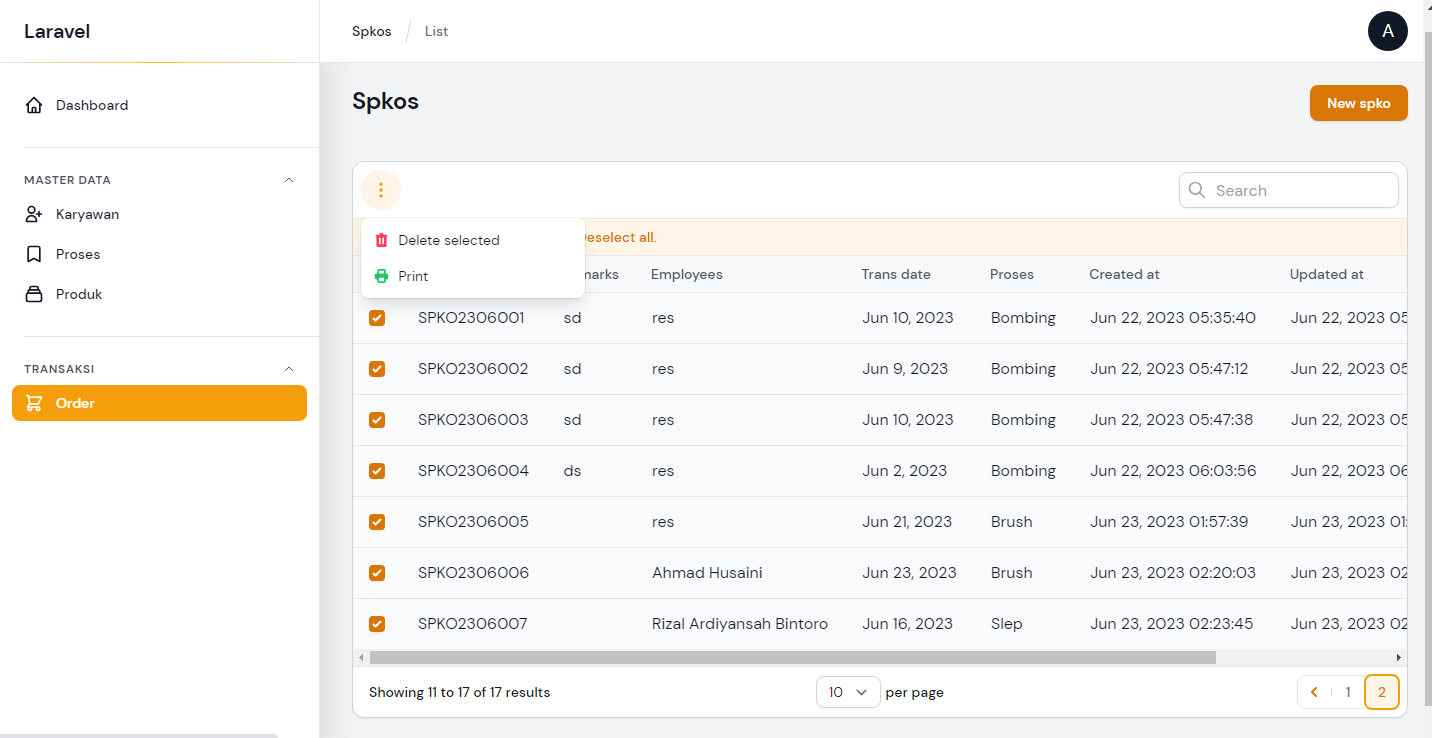
Task: Go to page 1
Action: click(x=1347, y=692)
